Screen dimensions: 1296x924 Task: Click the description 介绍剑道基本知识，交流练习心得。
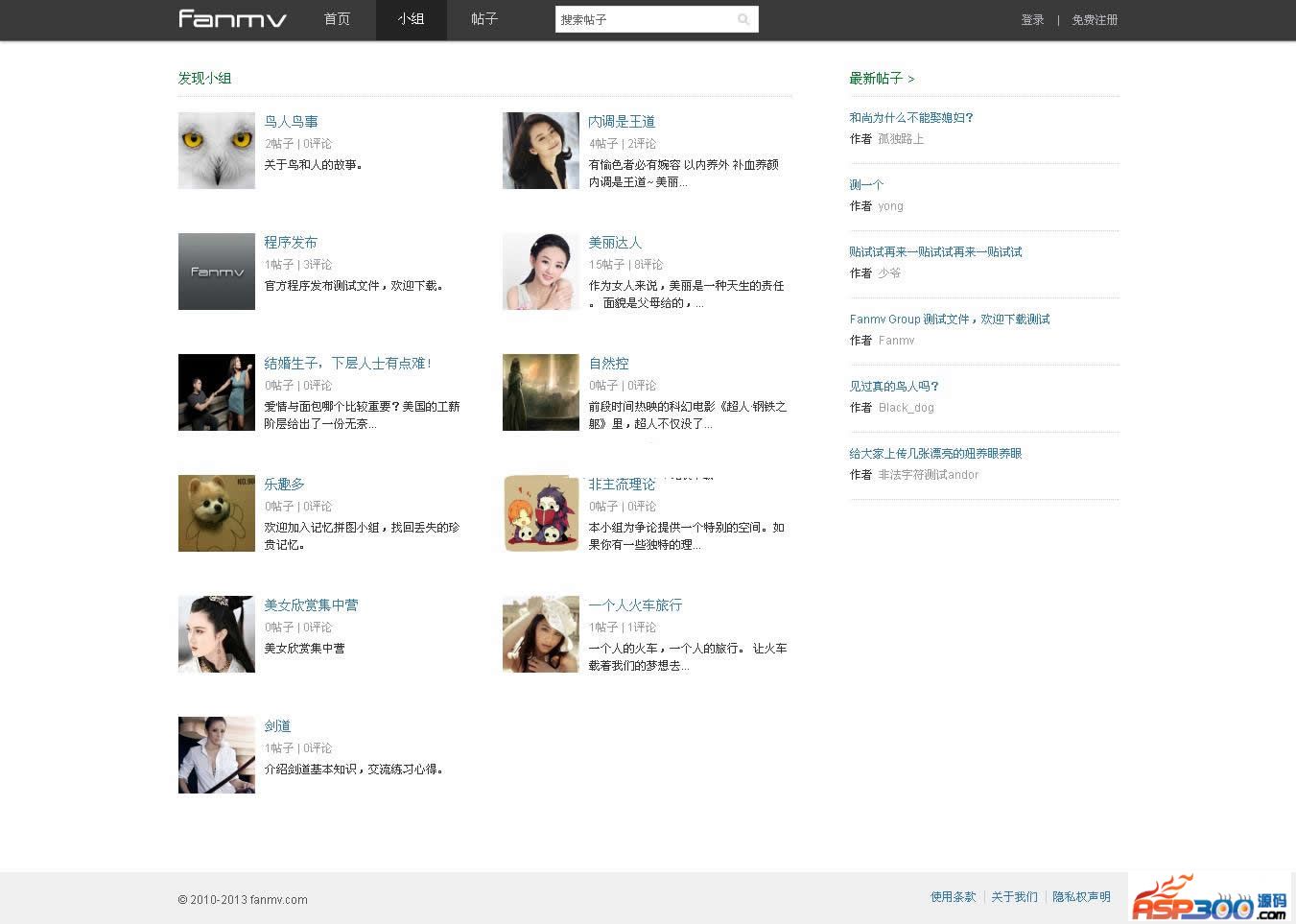tap(354, 770)
